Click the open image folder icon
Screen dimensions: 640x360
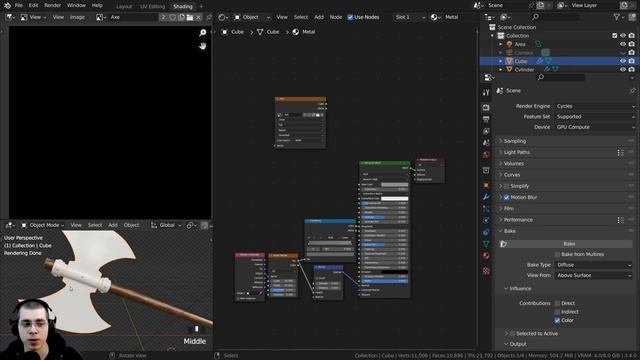[190, 17]
